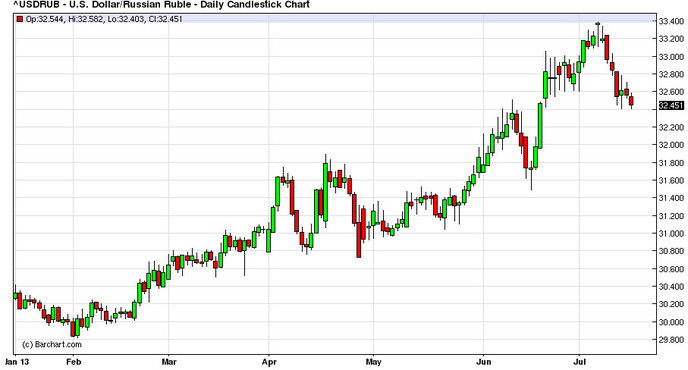
Task: Select the Apr date axis label
Action: click(x=269, y=362)
